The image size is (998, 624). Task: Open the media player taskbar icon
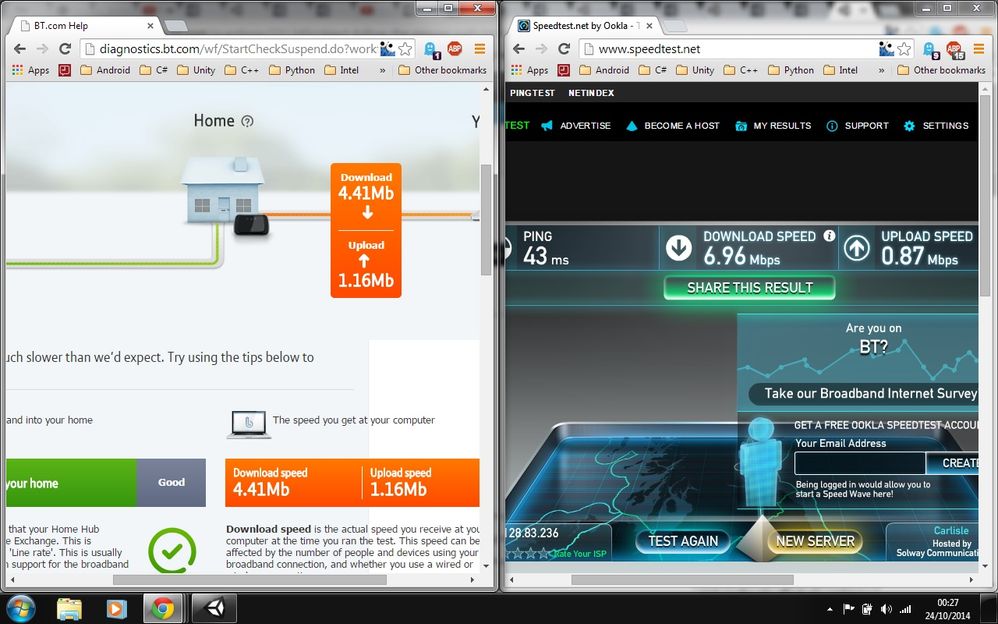pyautogui.click(x=116, y=609)
